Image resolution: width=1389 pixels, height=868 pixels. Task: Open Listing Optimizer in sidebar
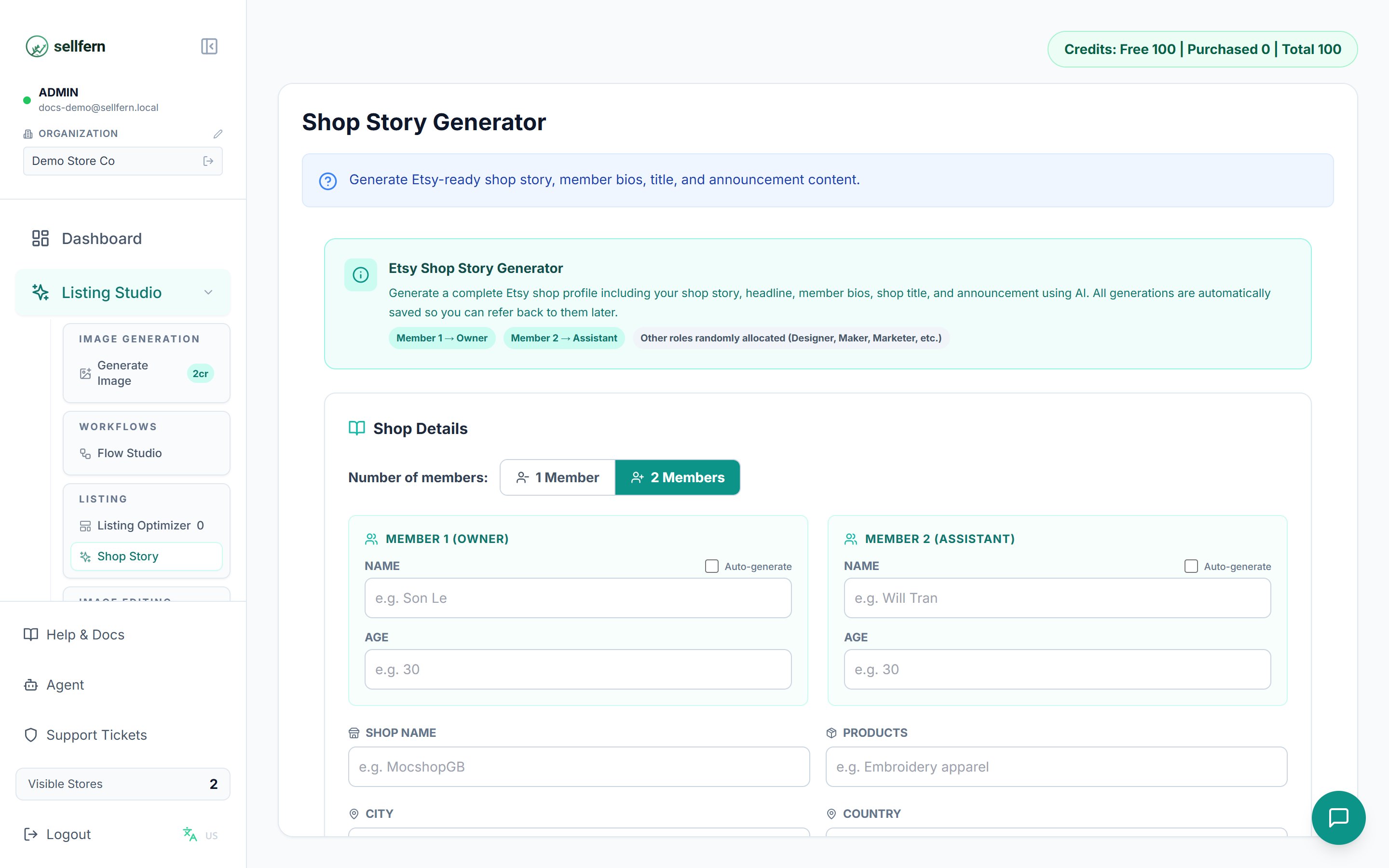[x=146, y=526]
